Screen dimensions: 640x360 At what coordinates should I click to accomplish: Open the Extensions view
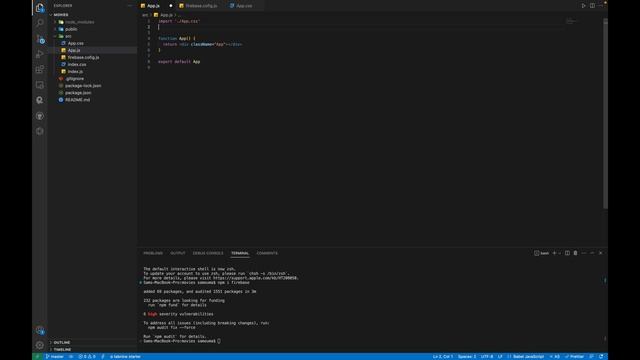coord(40,69)
